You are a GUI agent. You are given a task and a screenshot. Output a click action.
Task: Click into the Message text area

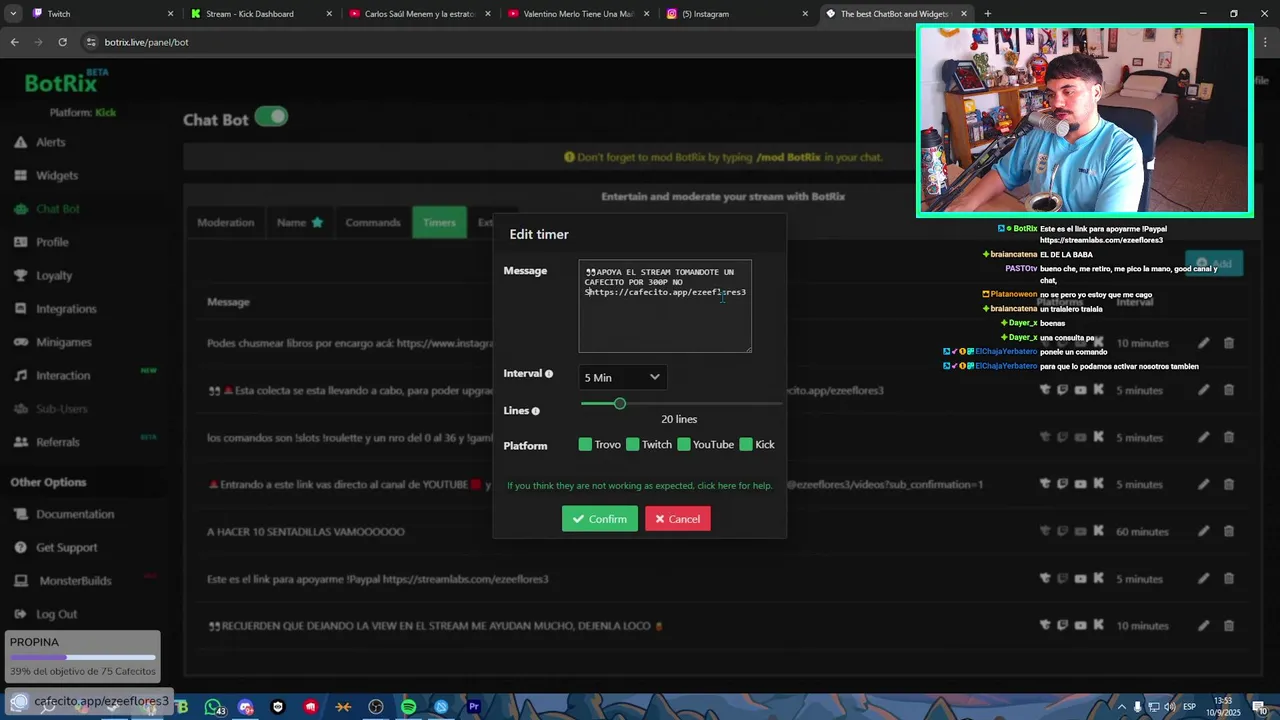pos(665,306)
